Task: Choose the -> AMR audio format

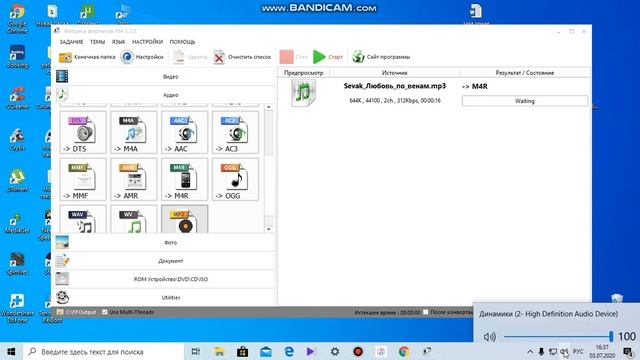Action: [134, 180]
